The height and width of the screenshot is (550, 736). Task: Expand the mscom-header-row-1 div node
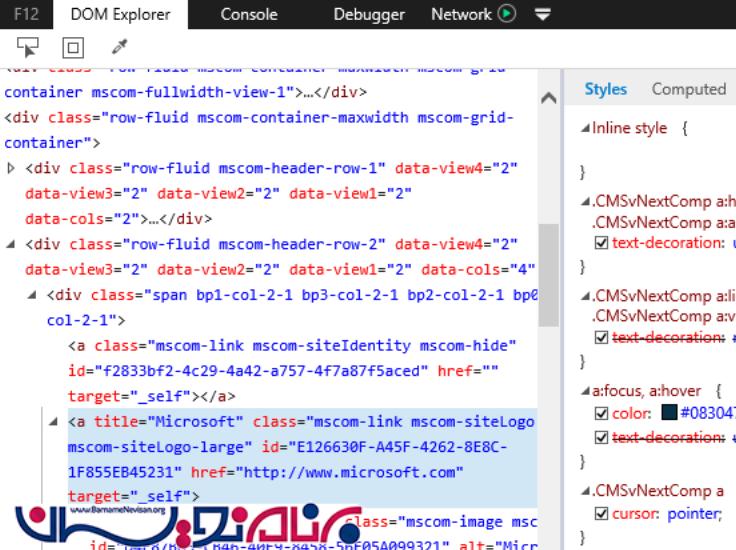pos(12,168)
